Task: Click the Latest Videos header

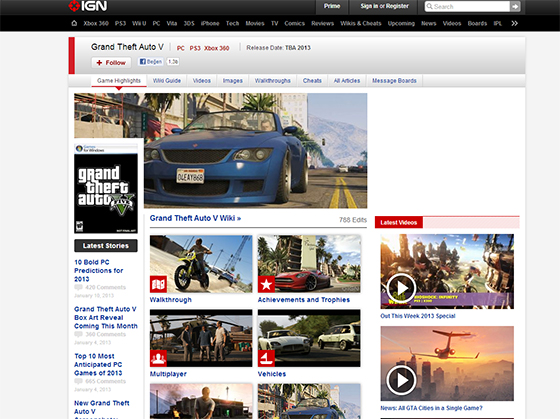Action: click(x=399, y=223)
